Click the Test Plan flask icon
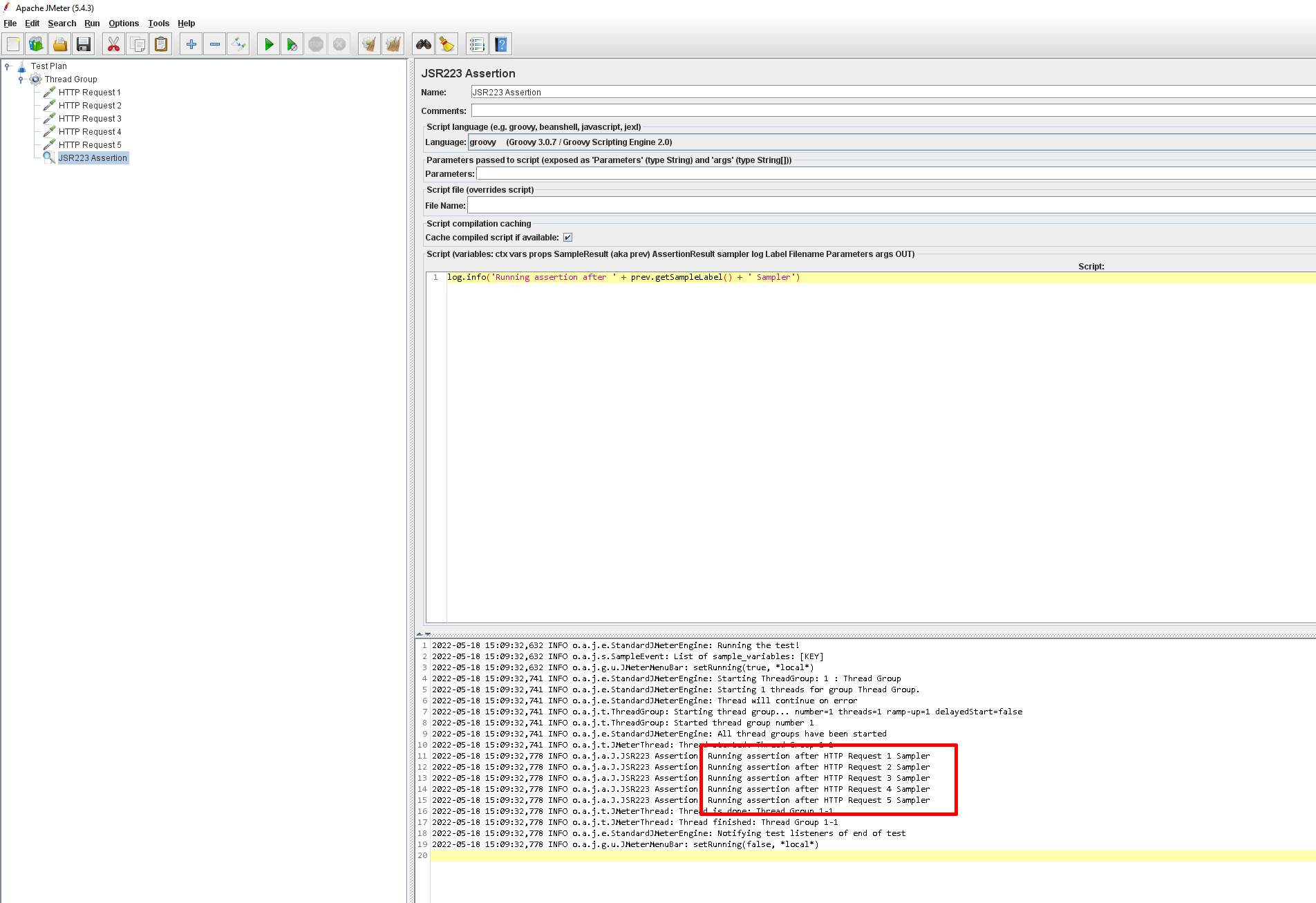Screen dimensions: 1316x903 [x=21, y=66]
